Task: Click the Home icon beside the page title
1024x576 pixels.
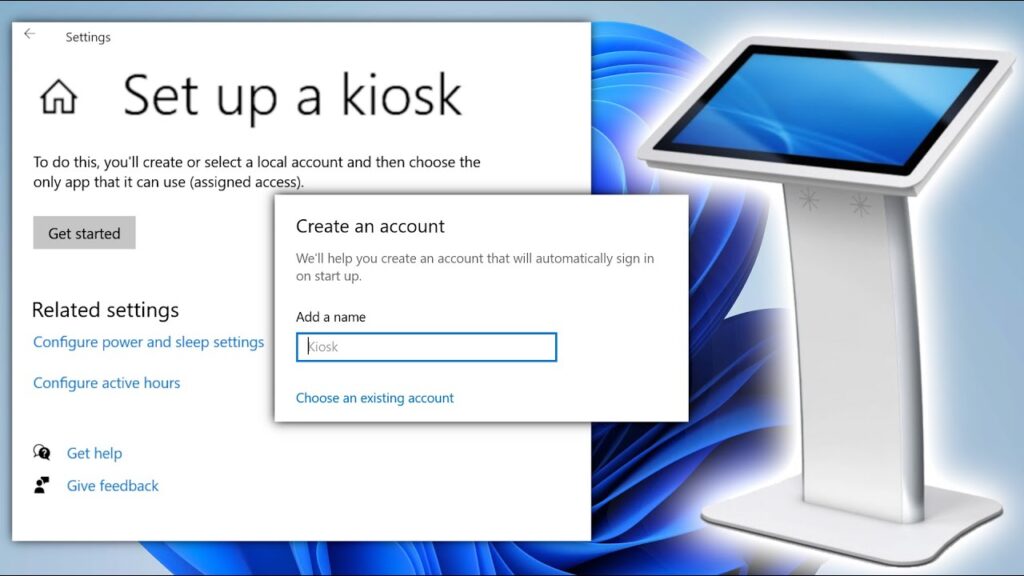Action: pos(58,96)
